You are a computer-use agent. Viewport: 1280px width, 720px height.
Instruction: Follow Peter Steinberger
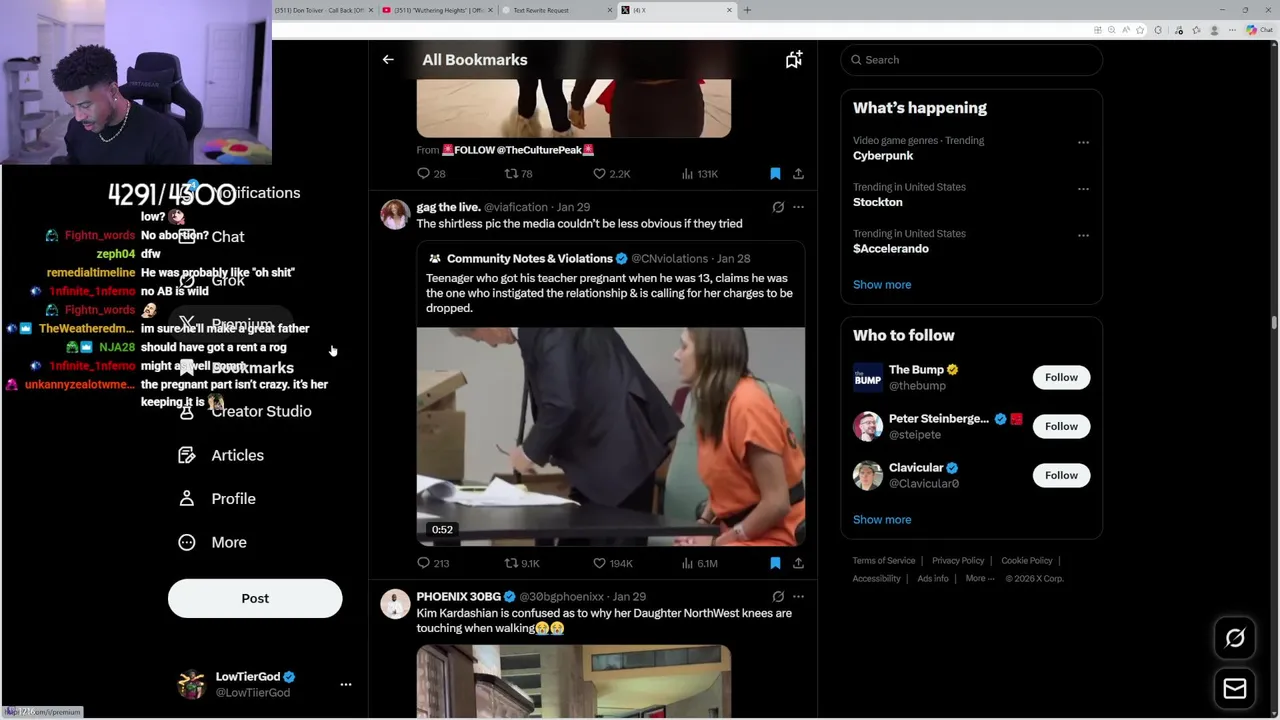1061,426
